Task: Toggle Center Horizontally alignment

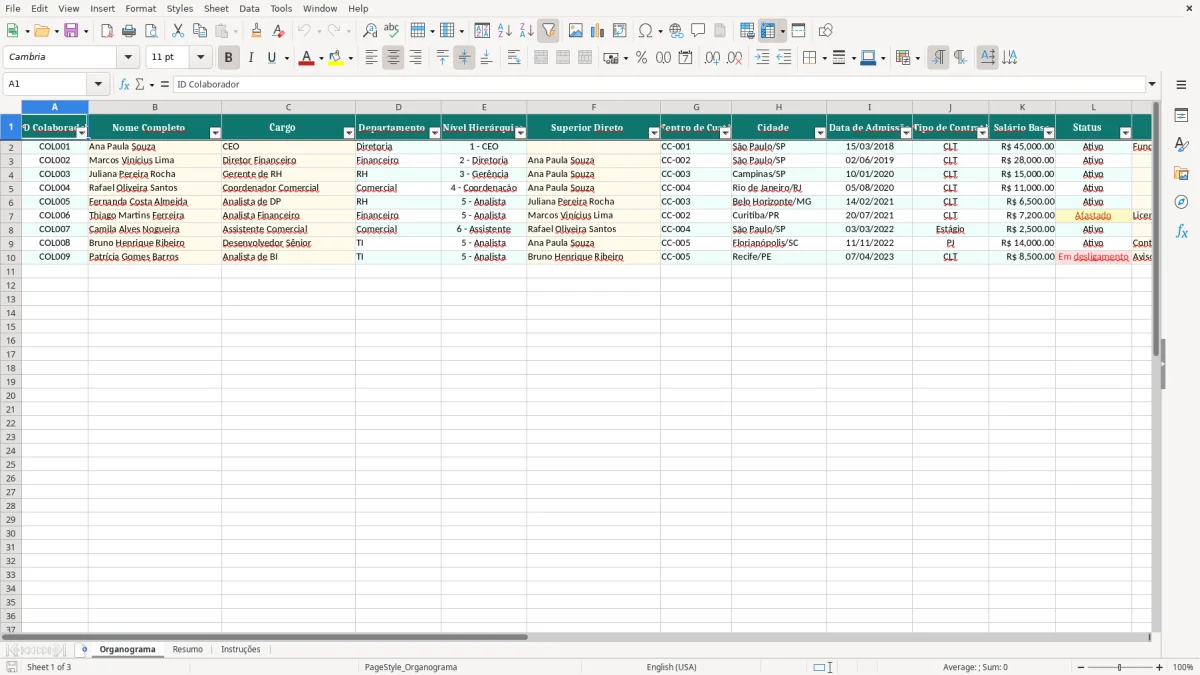Action: [393, 58]
